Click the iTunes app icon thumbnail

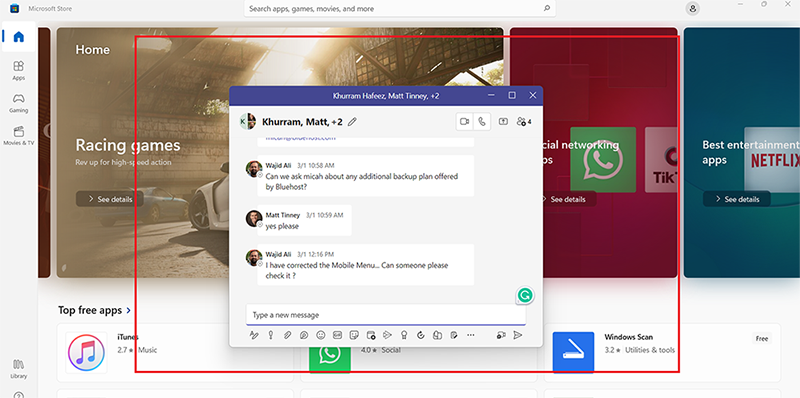[x=86, y=353]
